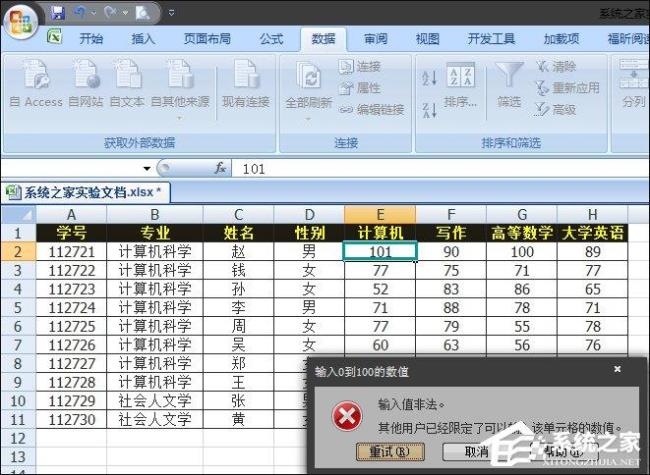Select column A header

click(71, 215)
